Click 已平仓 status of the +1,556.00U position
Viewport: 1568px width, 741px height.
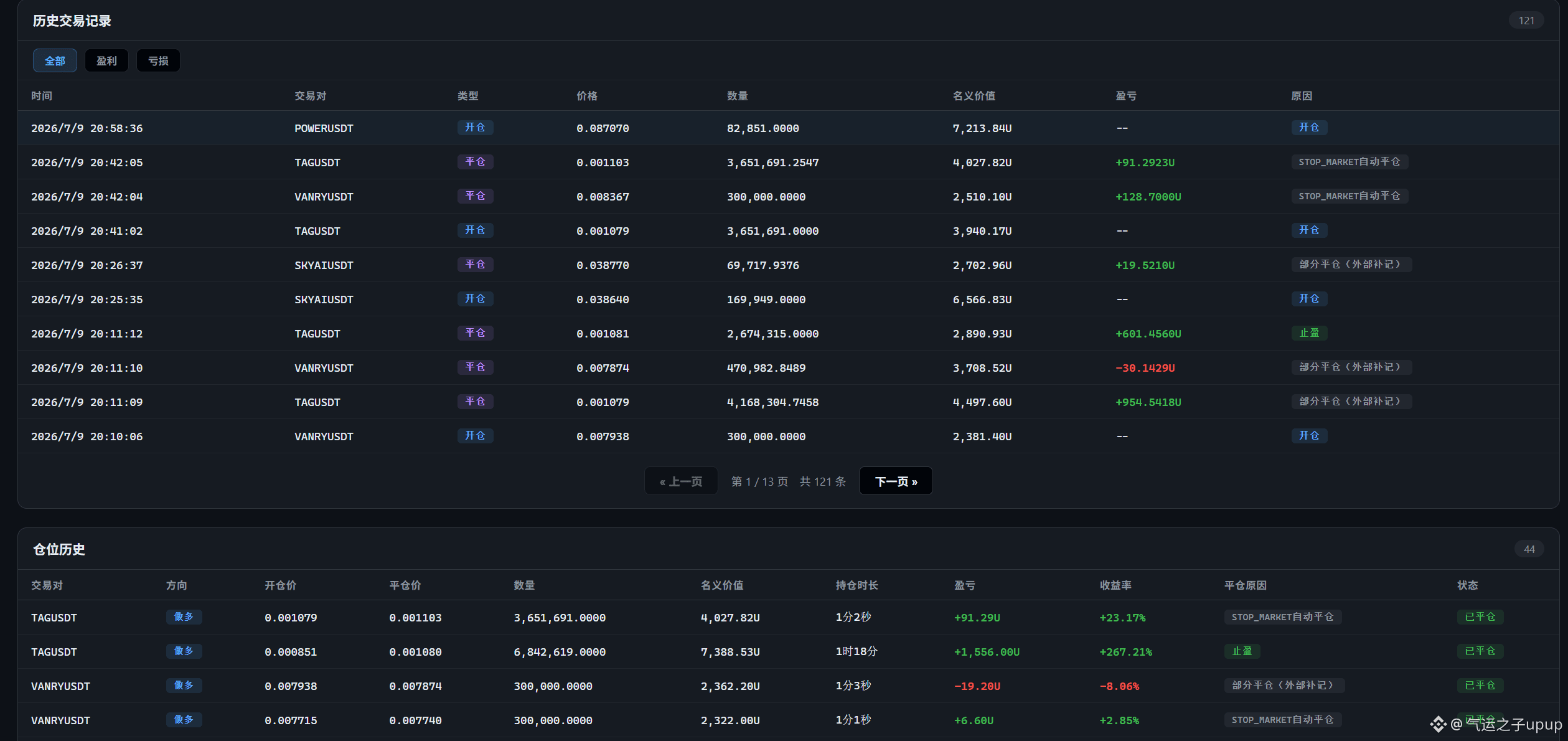[1480, 651]
